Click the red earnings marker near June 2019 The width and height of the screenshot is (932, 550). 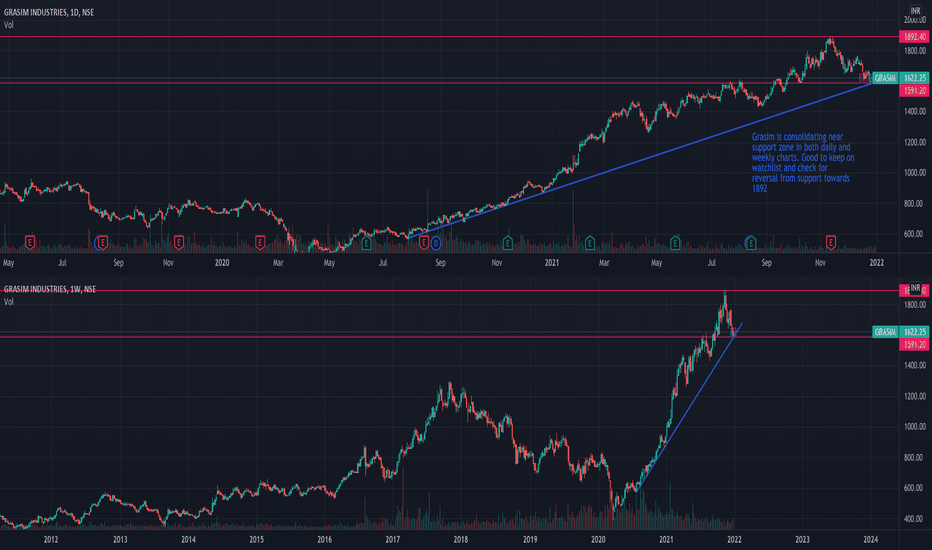pos(30,242)
